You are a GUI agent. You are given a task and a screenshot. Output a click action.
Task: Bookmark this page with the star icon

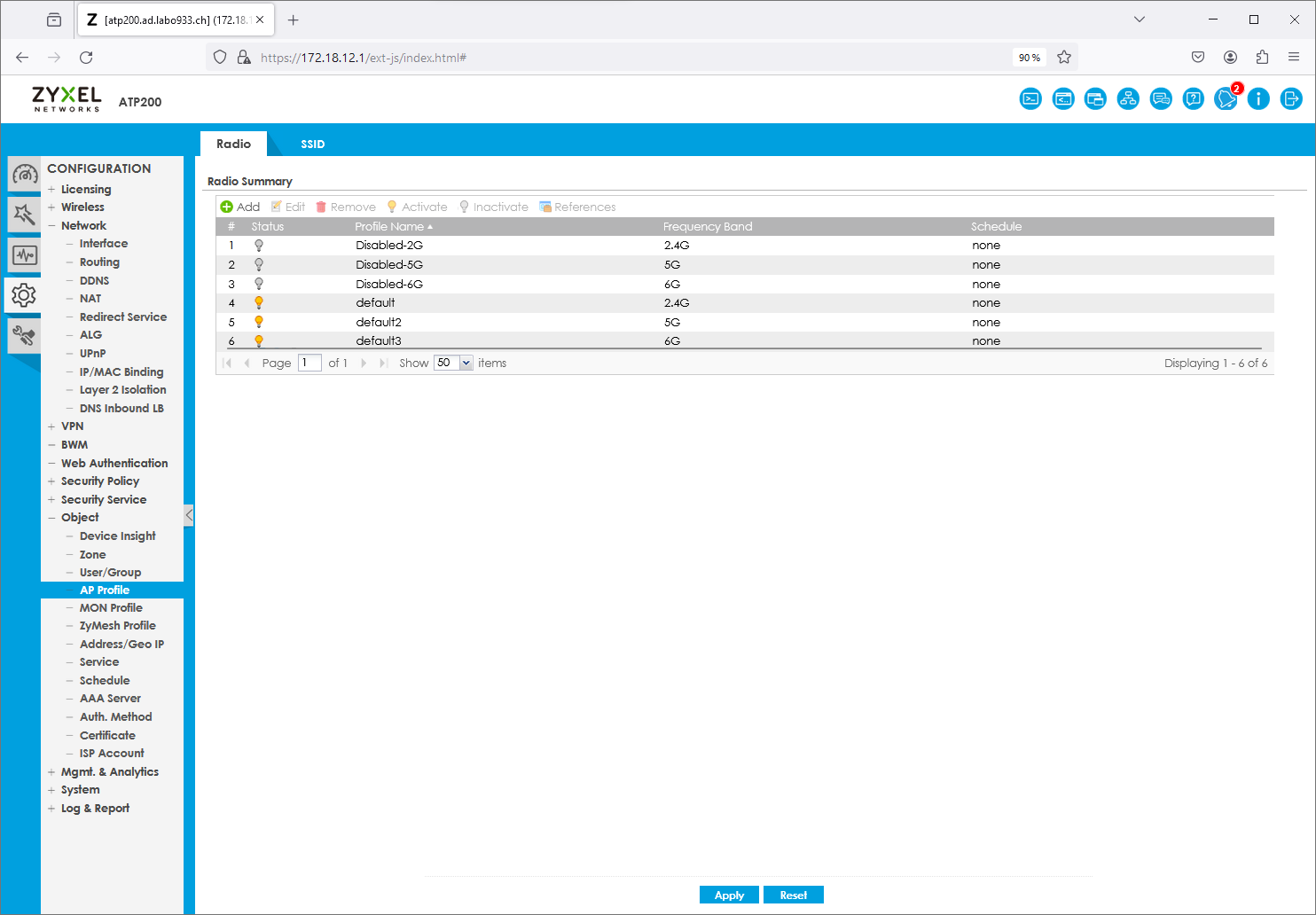(x=1064, y=57)
